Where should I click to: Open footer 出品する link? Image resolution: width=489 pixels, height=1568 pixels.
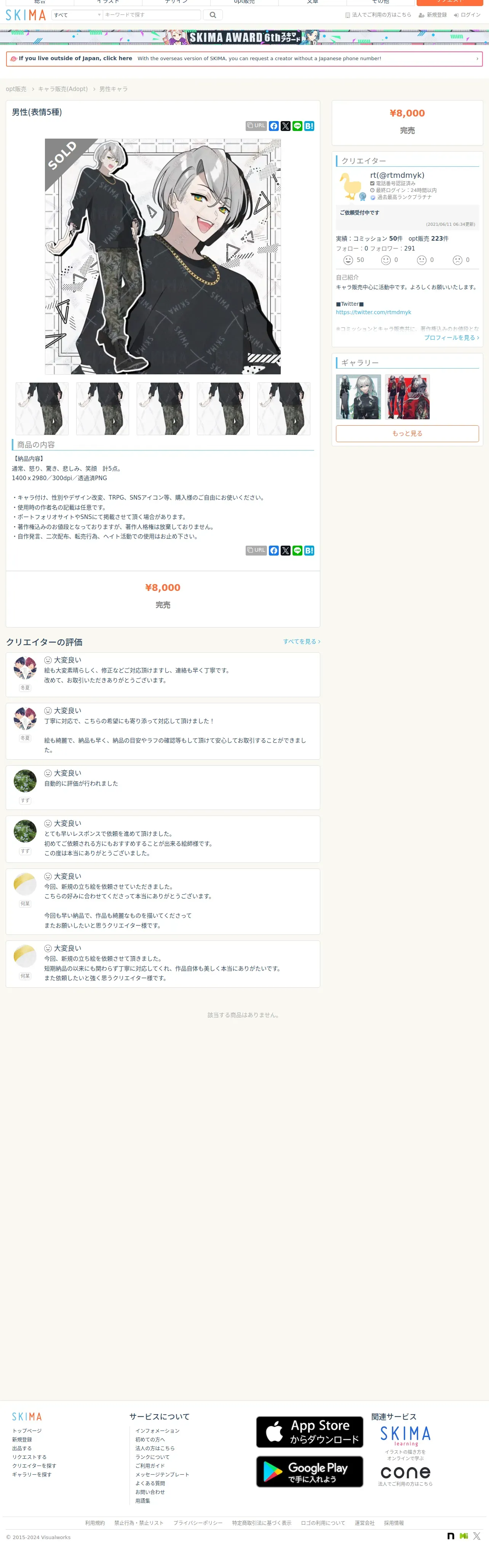pyautogui.click(x=22, y=1448)
